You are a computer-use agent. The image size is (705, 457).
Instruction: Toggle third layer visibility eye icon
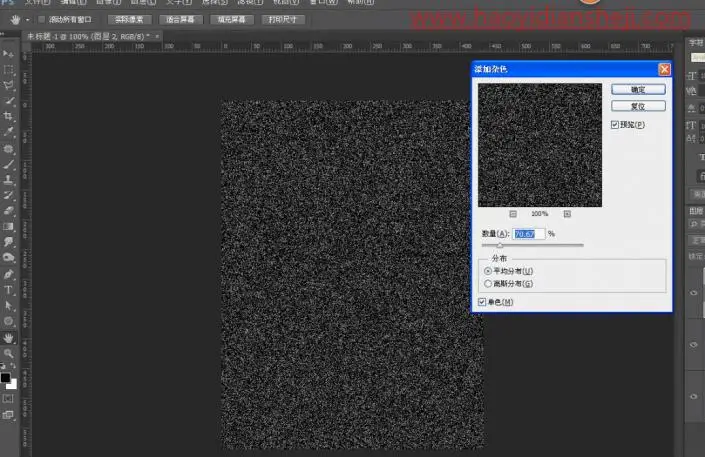[693, 396]
